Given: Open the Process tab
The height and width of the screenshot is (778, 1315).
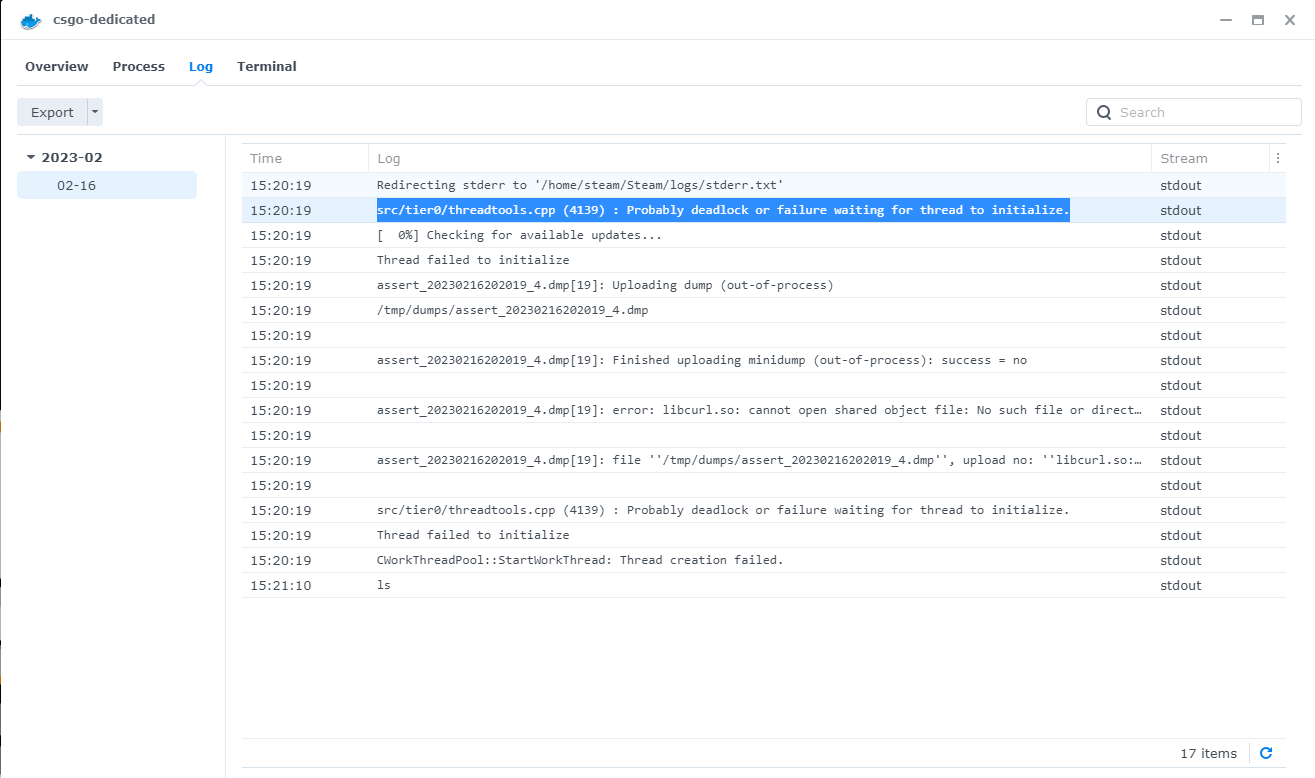Looking at the screenshot, I should [138, 66].
